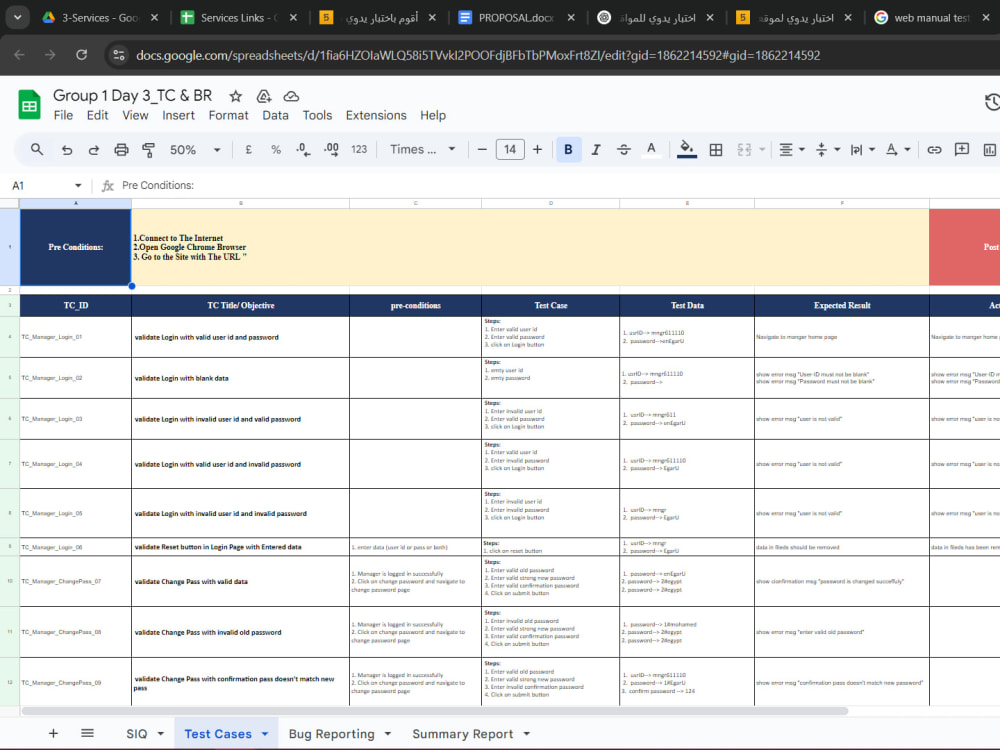Click the merge cells icon
Screen dimensions: 1000x750
click(x=744, y=149)
